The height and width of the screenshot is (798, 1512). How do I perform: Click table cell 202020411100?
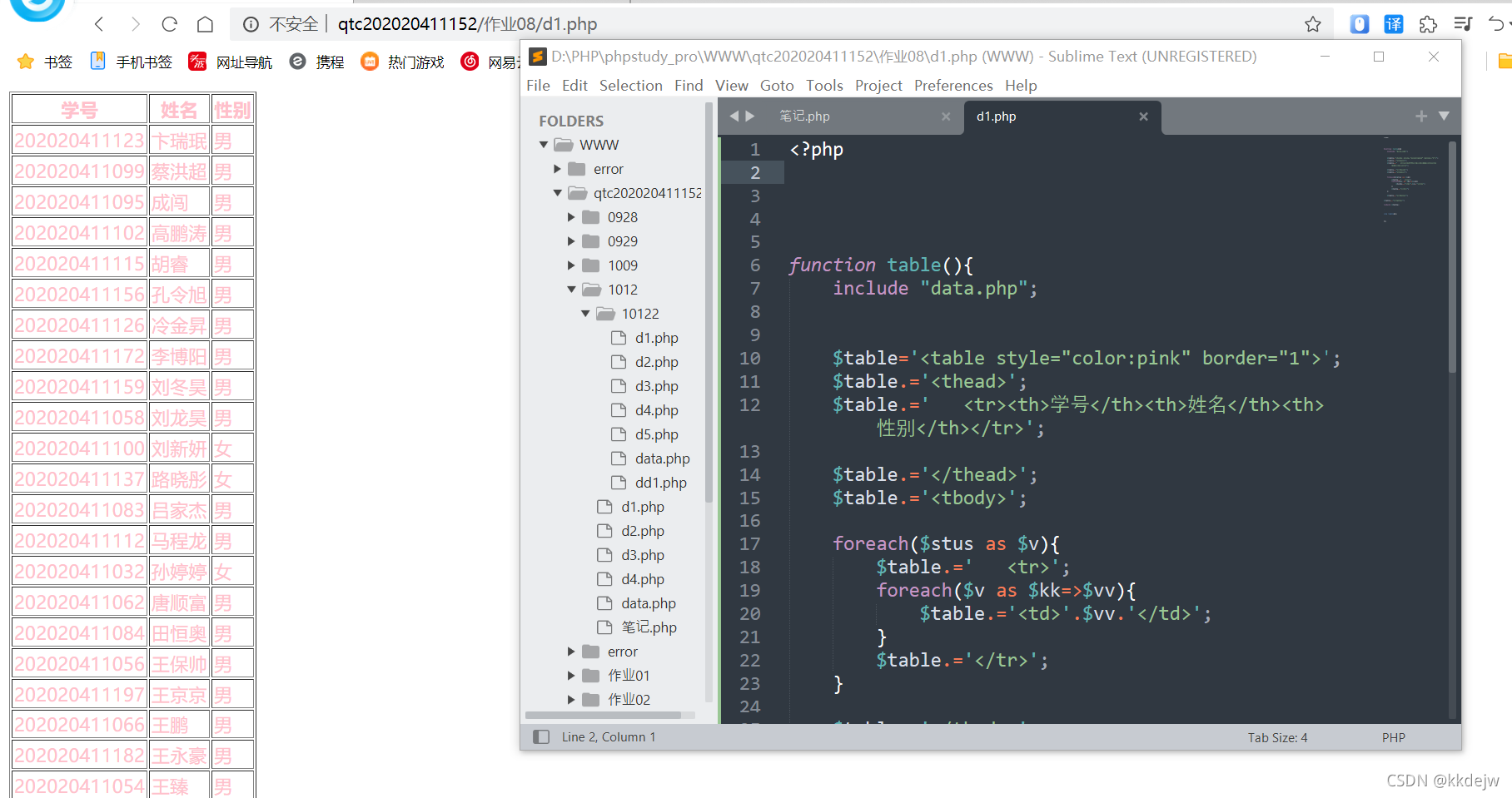pyautogui.click(x=80, y=449)
